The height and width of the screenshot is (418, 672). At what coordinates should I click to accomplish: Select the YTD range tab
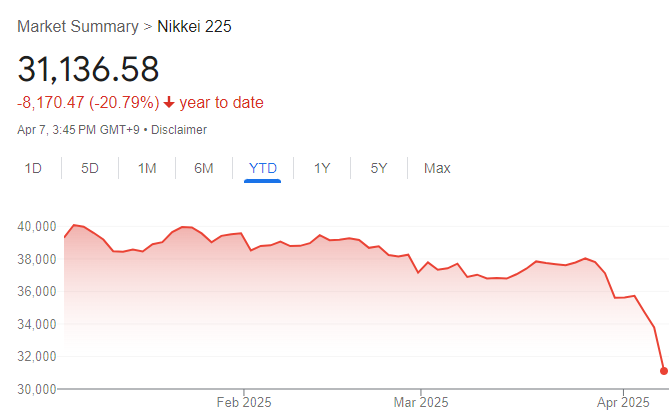tap(261, 168)
